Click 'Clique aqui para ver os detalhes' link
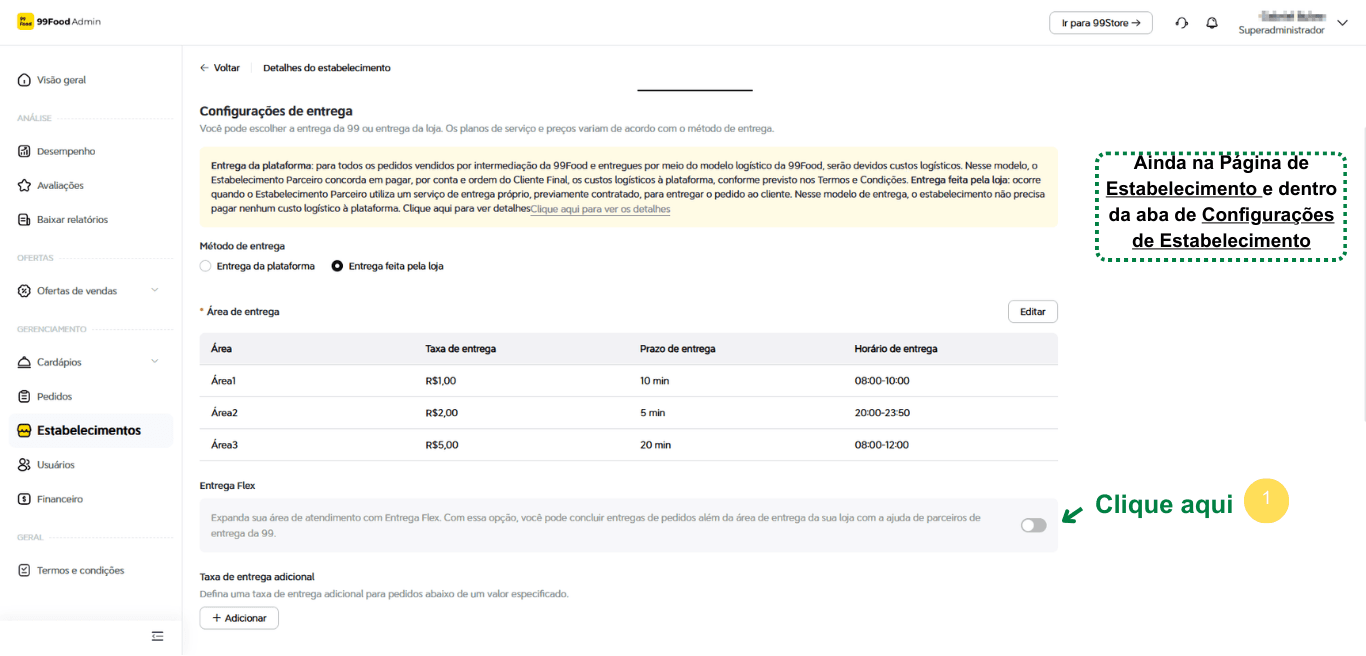1366x656 pixels. coord(600,210)
